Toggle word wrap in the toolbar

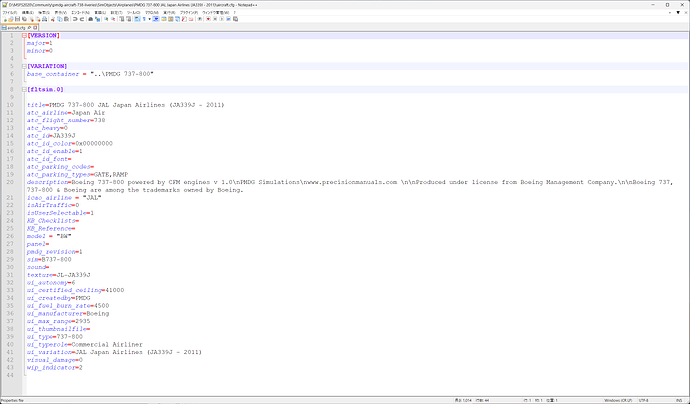click(x=137, y=19)
